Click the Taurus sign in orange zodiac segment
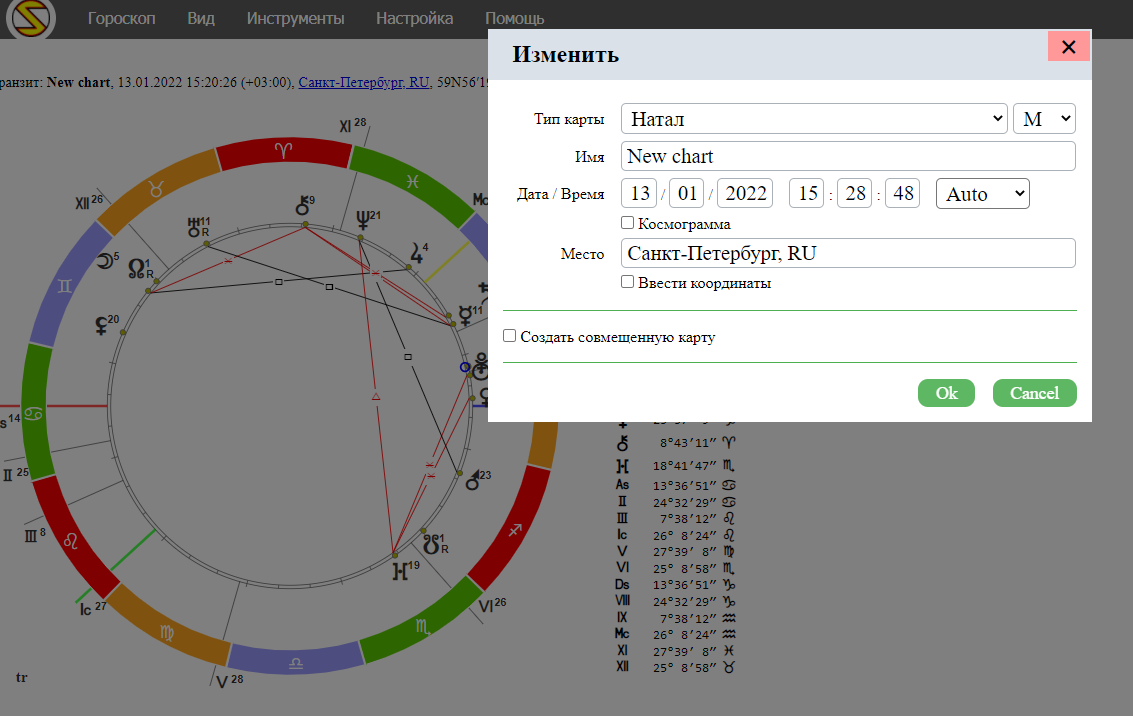 pos(155,189)
